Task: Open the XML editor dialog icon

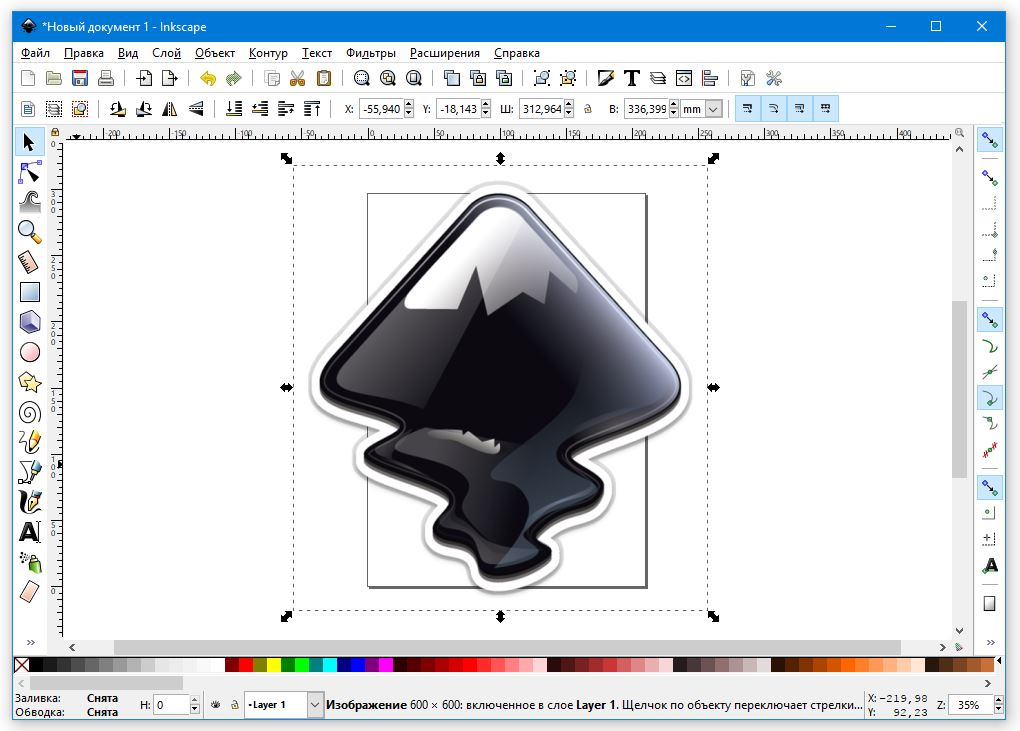Action: pyautogui.click(x=684, y=79)
